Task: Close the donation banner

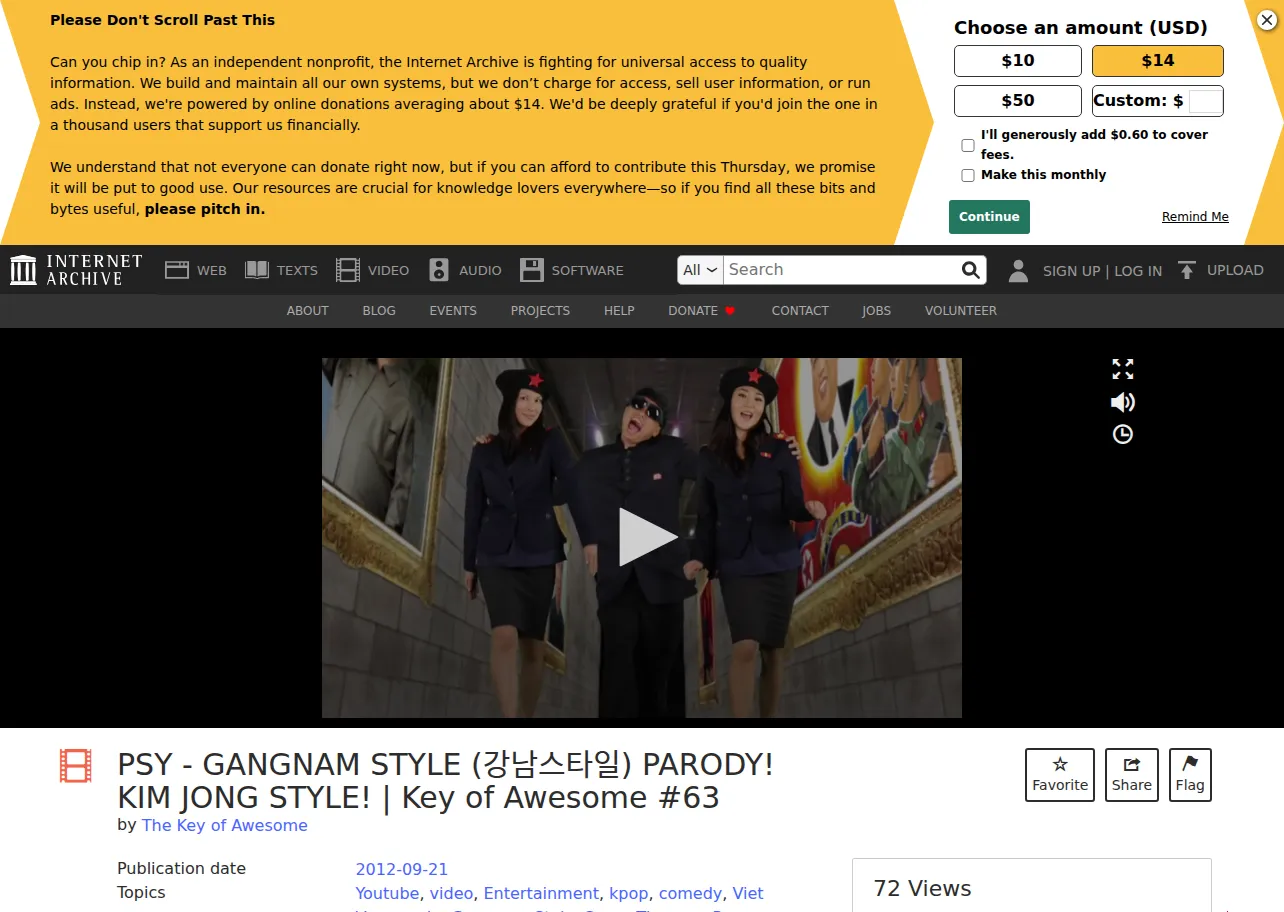Action: tap(1266, 20)
